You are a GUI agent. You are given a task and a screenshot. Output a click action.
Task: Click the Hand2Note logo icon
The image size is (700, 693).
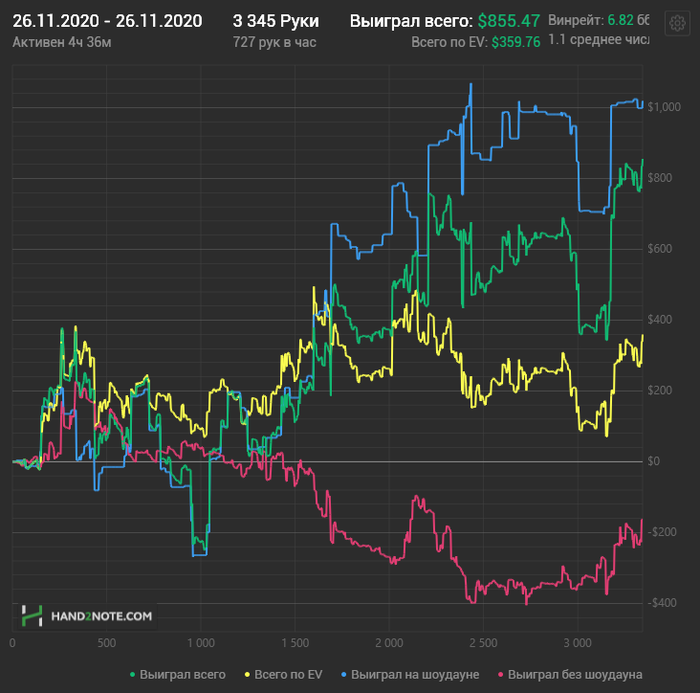click(33, 616)
